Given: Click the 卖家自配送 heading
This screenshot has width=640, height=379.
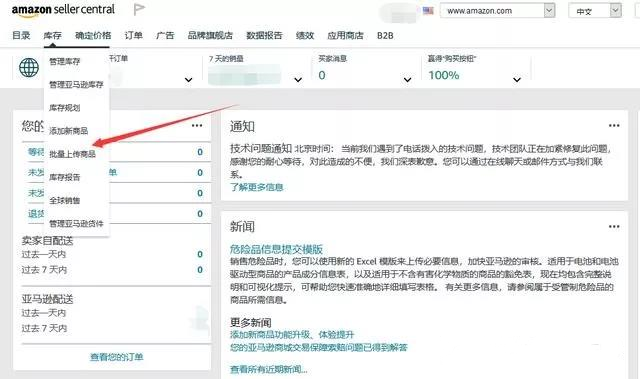Looking at the screenshot, I should 47,241.
